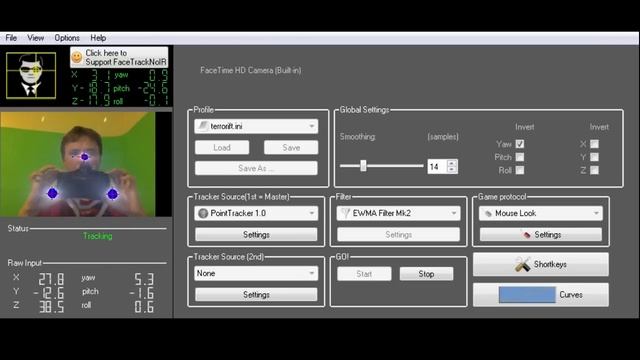Click Raw Input pitch value -1.6

(142, 293)
